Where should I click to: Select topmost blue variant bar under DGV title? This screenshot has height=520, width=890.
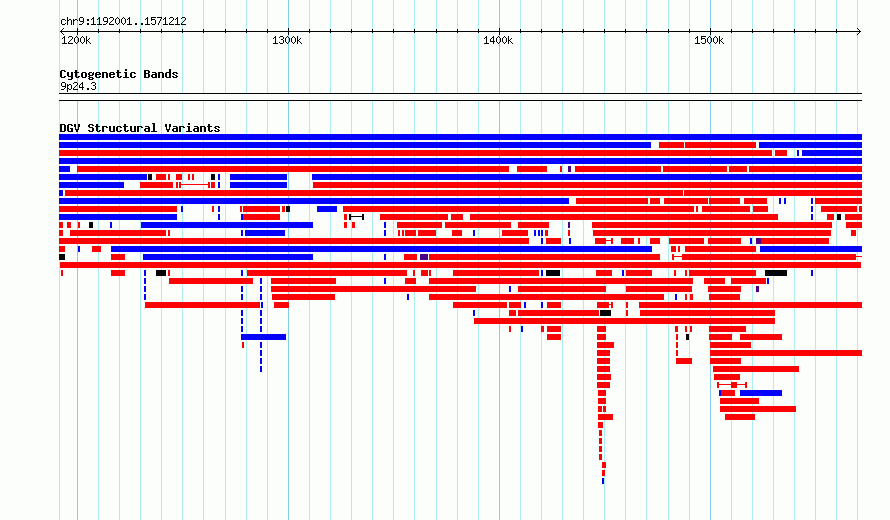click(x=460, y=137)
